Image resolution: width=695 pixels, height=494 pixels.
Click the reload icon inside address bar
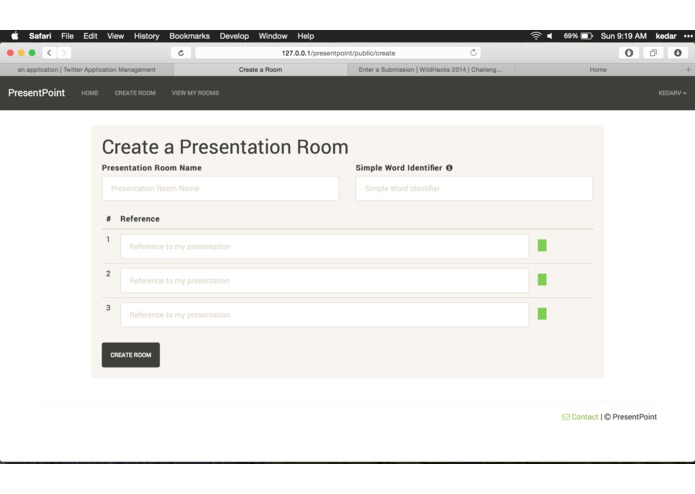click(x=473, y=53)
